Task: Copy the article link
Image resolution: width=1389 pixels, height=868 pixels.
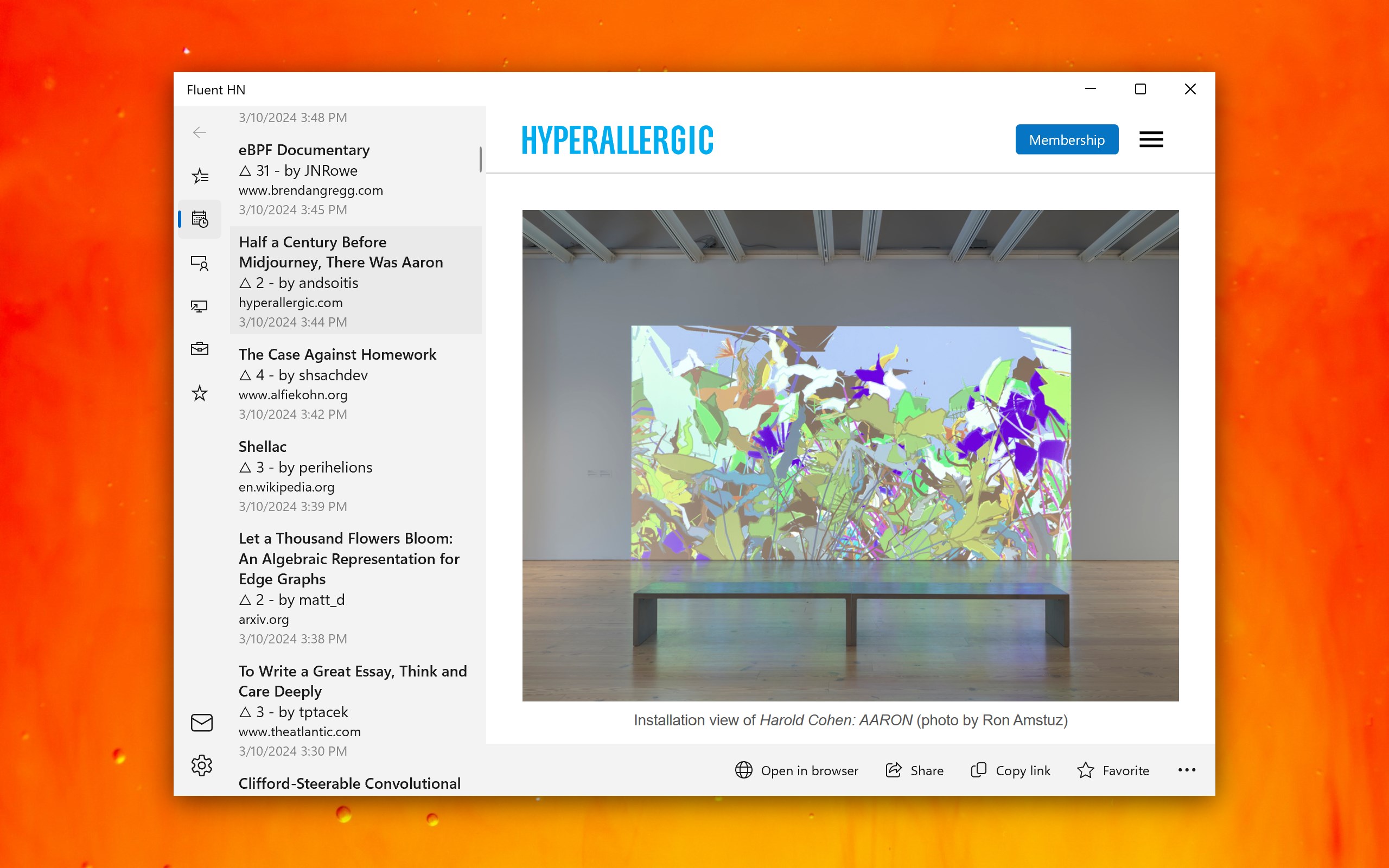Action: pyautogui.click(x=1010, y=770)
